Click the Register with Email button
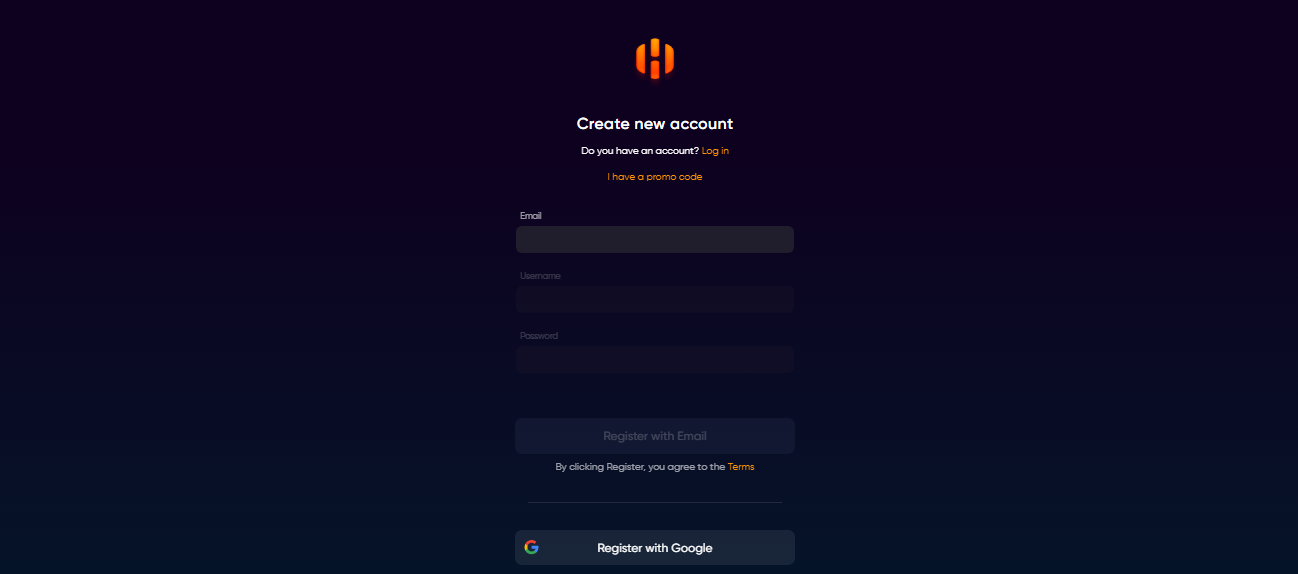The width and height of the screenshot is (1298, 574). click(655, 436)
